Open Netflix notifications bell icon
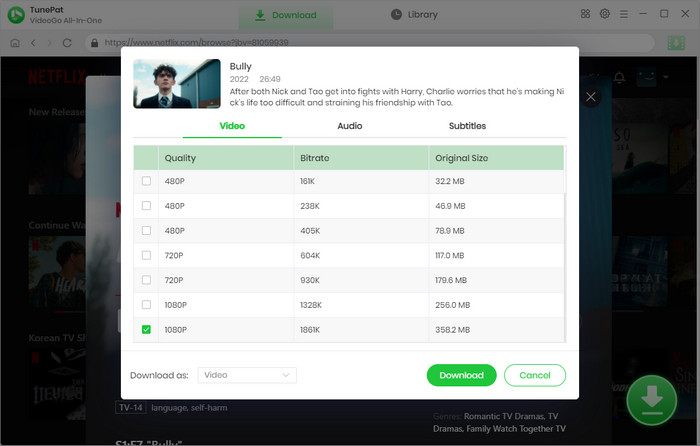This screenshot has height=446, width=700. tap(619, 78)
